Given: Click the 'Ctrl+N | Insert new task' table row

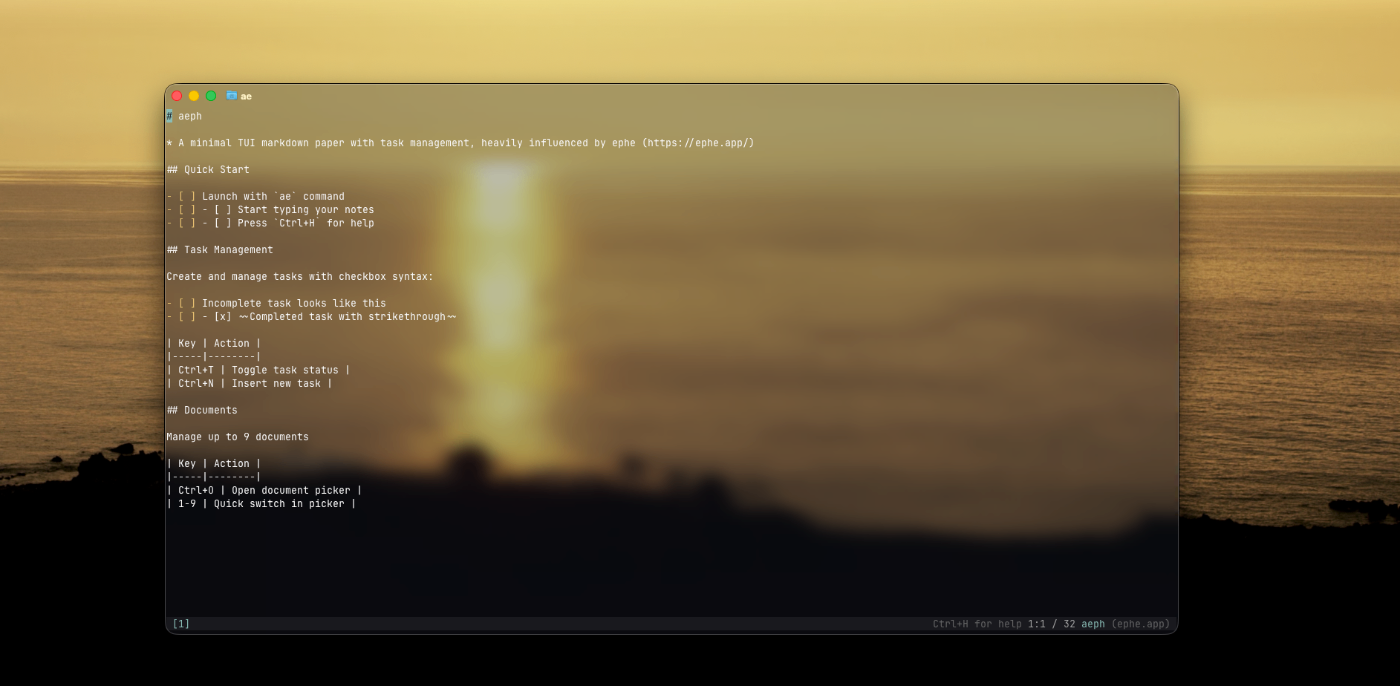Looking at the screenshot, I should [249, 384].
